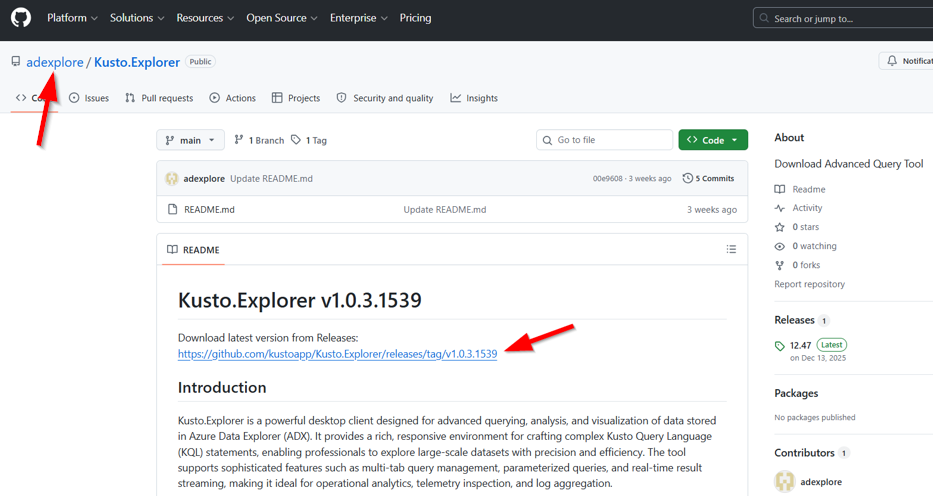Open the README outline list icon
This screenshot has width=933, height=496.
click(x=731, y=249)
